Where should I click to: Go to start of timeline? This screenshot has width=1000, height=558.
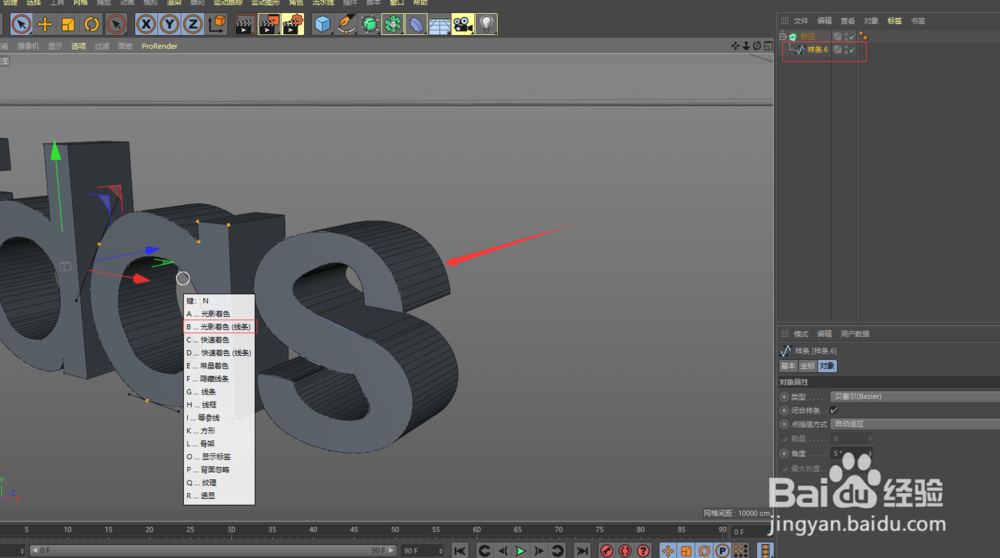point(459,551)
